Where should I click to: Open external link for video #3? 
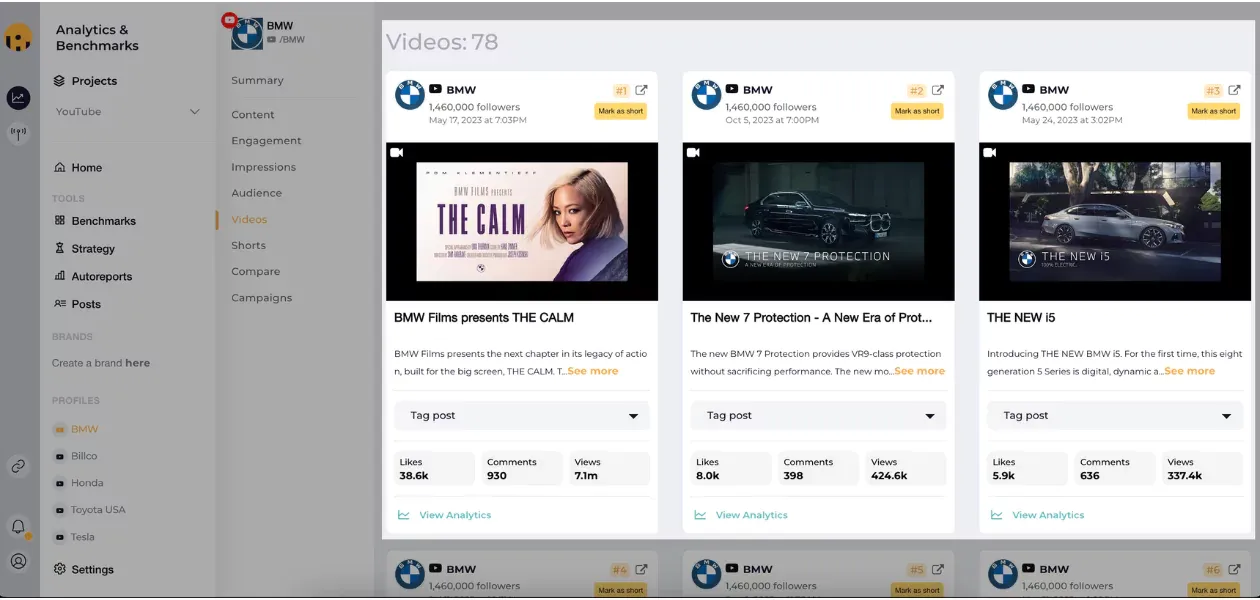click(x=1235, y=90)
